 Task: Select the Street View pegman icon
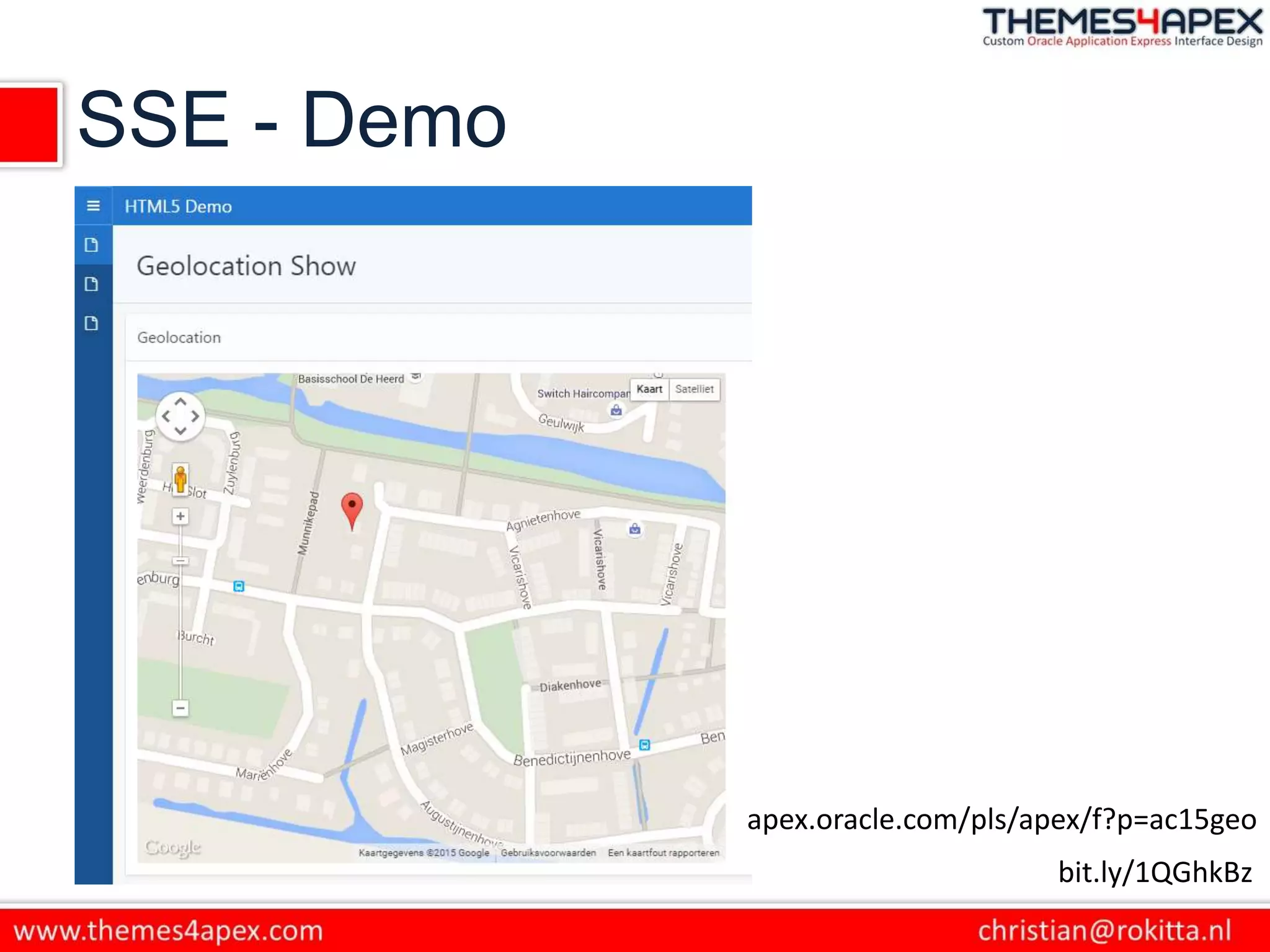tap(180, 480)
